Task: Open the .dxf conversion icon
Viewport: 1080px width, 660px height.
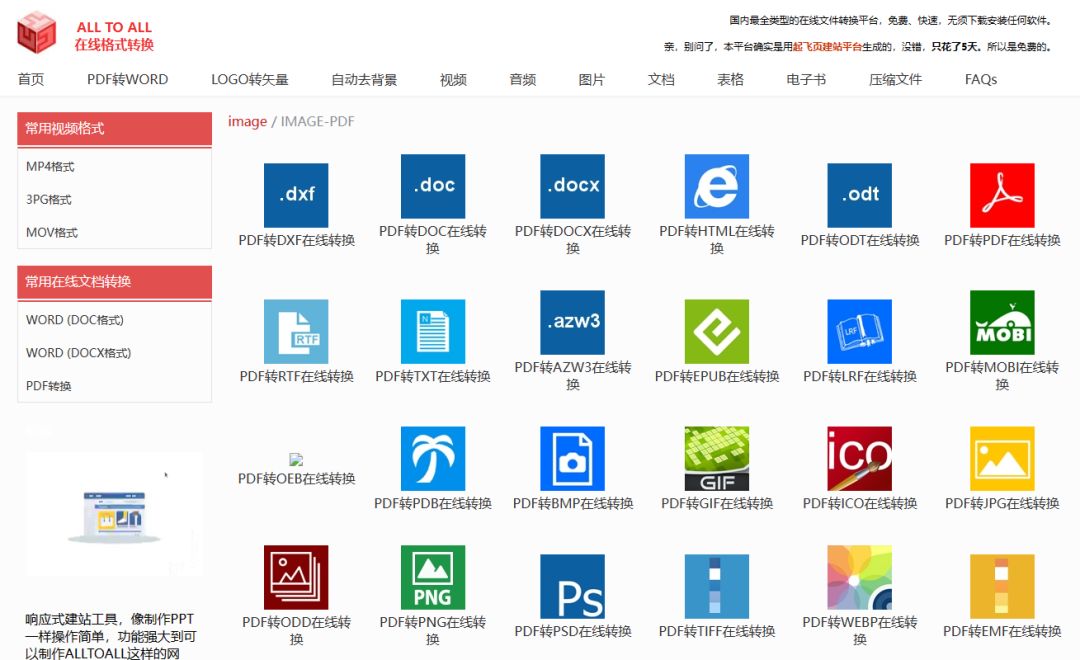Action: click(x=296, y=196)
